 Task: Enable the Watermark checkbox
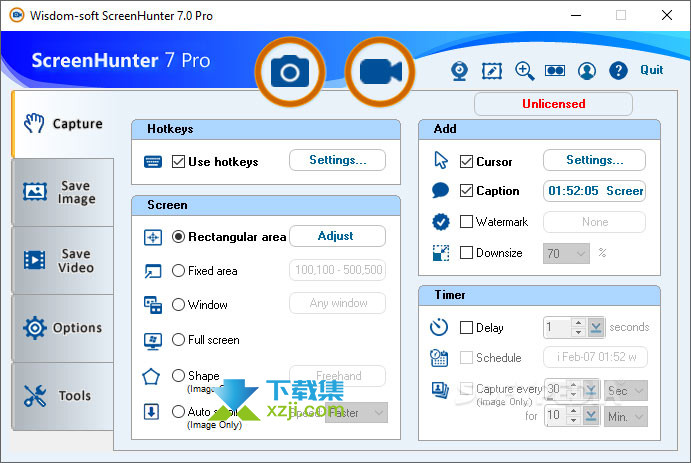(x=466, y=222)
